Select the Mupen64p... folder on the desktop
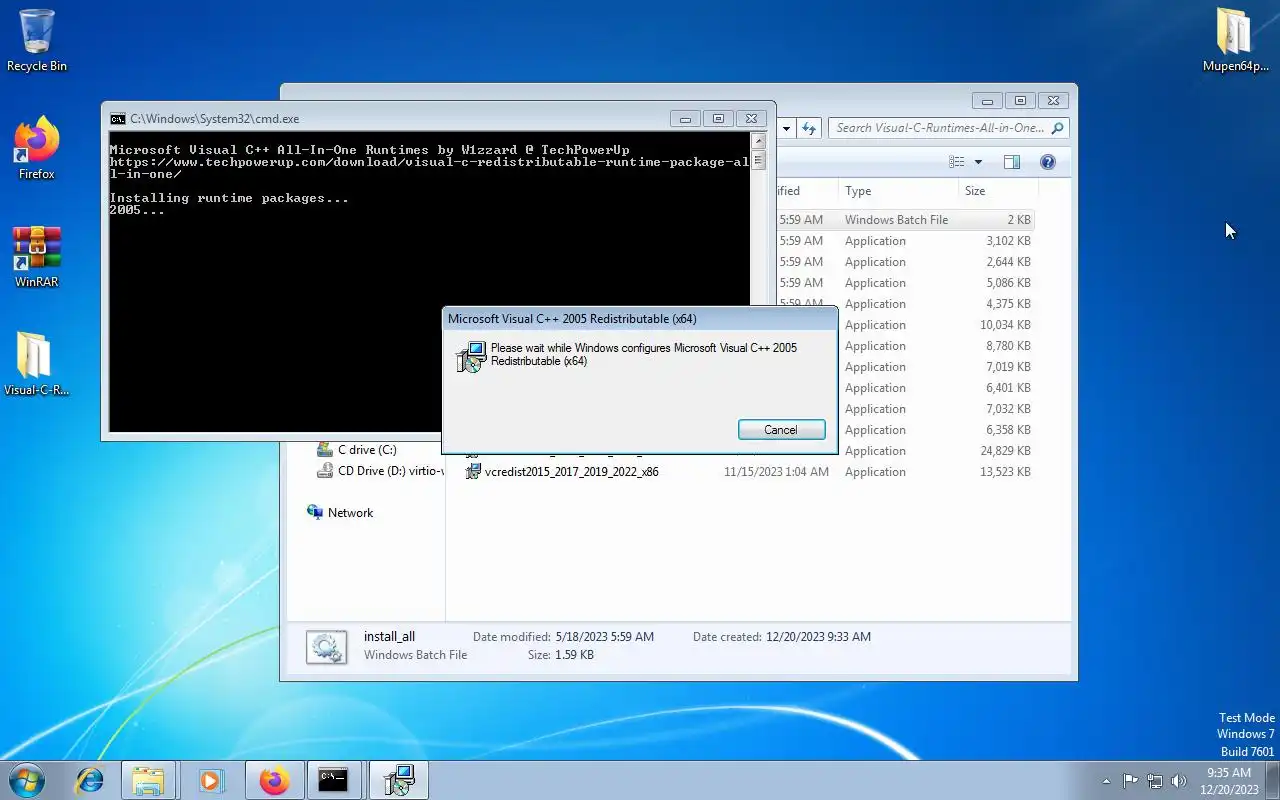 [1236, 40]
